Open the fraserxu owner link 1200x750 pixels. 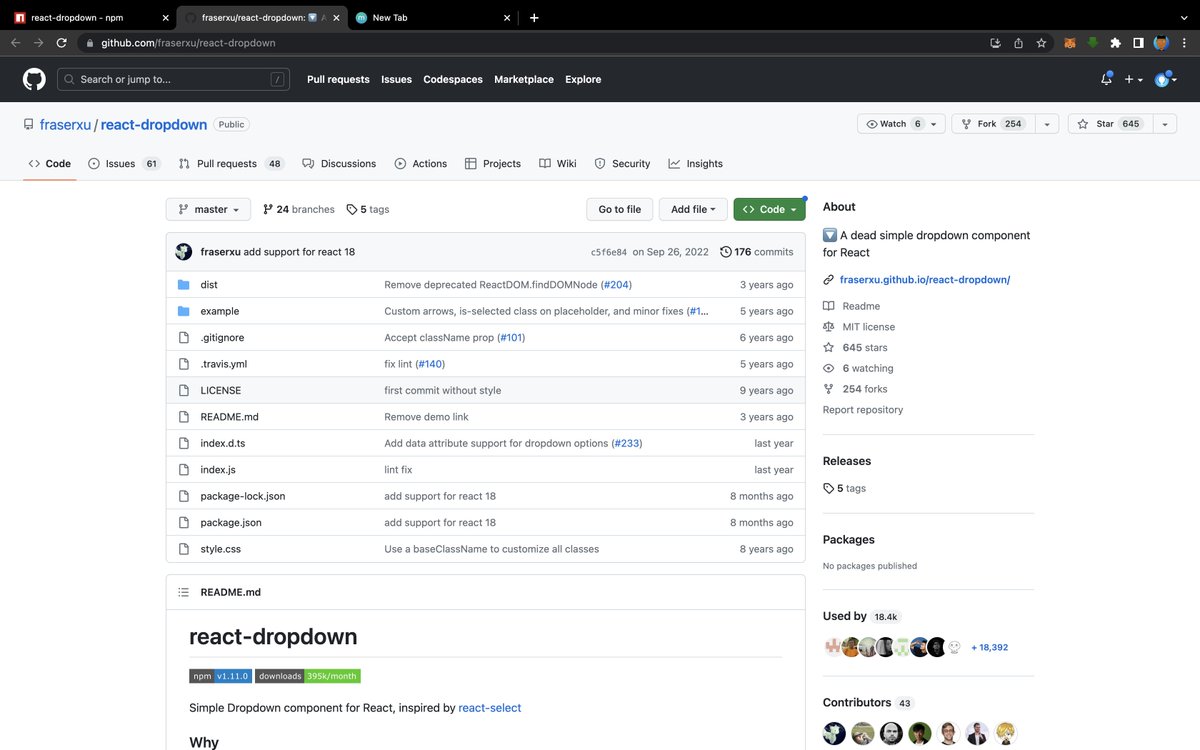(65, 125)
